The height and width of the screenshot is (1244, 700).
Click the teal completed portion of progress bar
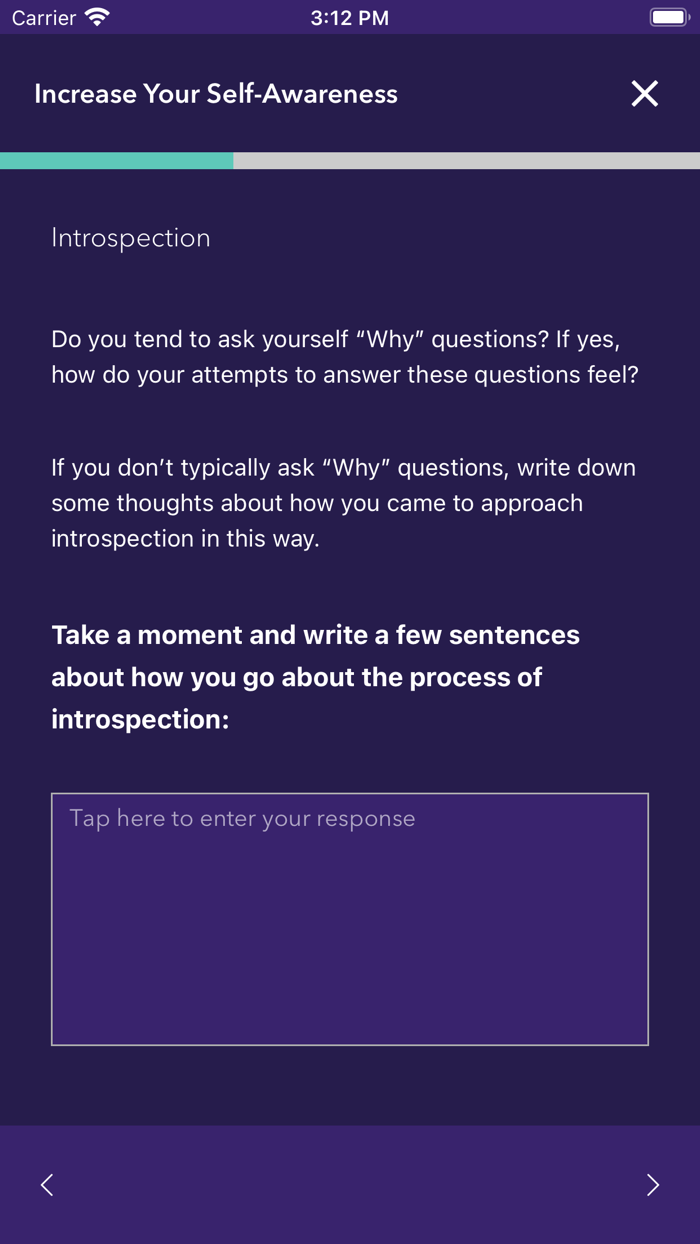point(116,161)
